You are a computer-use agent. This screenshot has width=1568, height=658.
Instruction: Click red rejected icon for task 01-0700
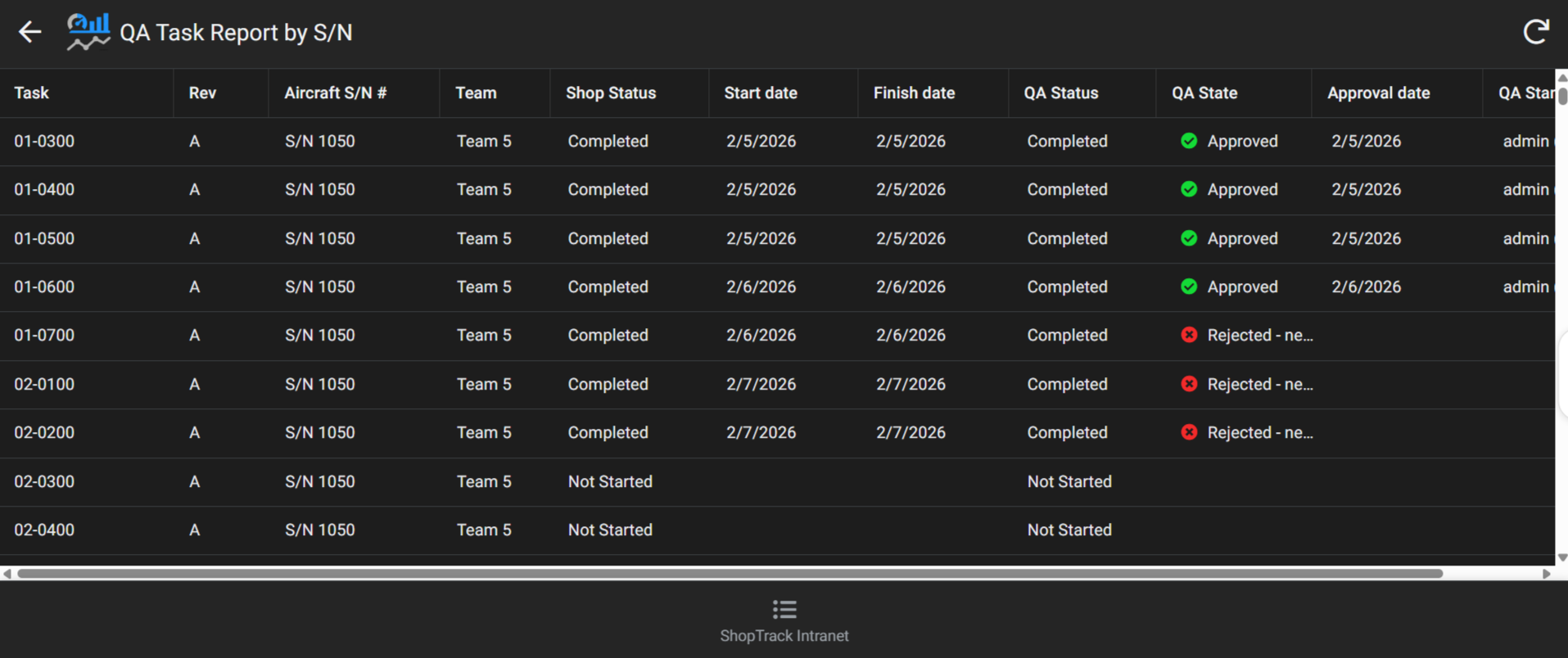[x=1189, y=335]
